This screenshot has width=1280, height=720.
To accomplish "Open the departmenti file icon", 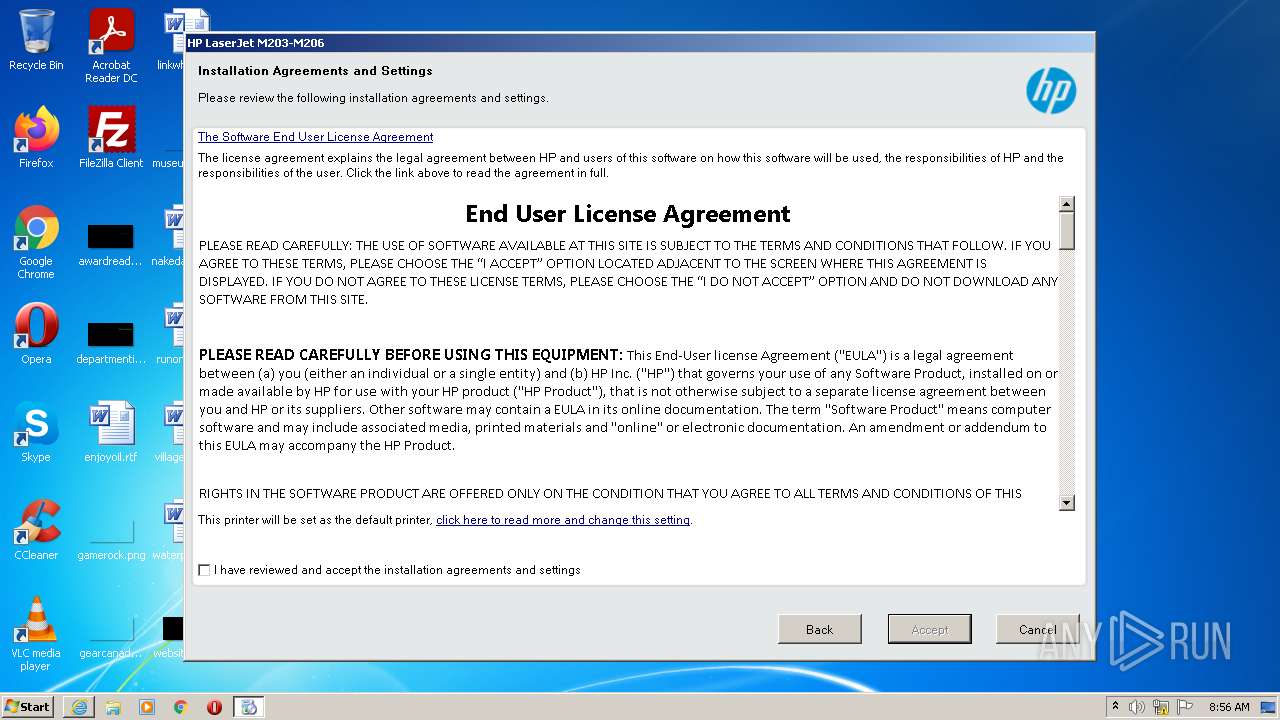I will [111, 342].
